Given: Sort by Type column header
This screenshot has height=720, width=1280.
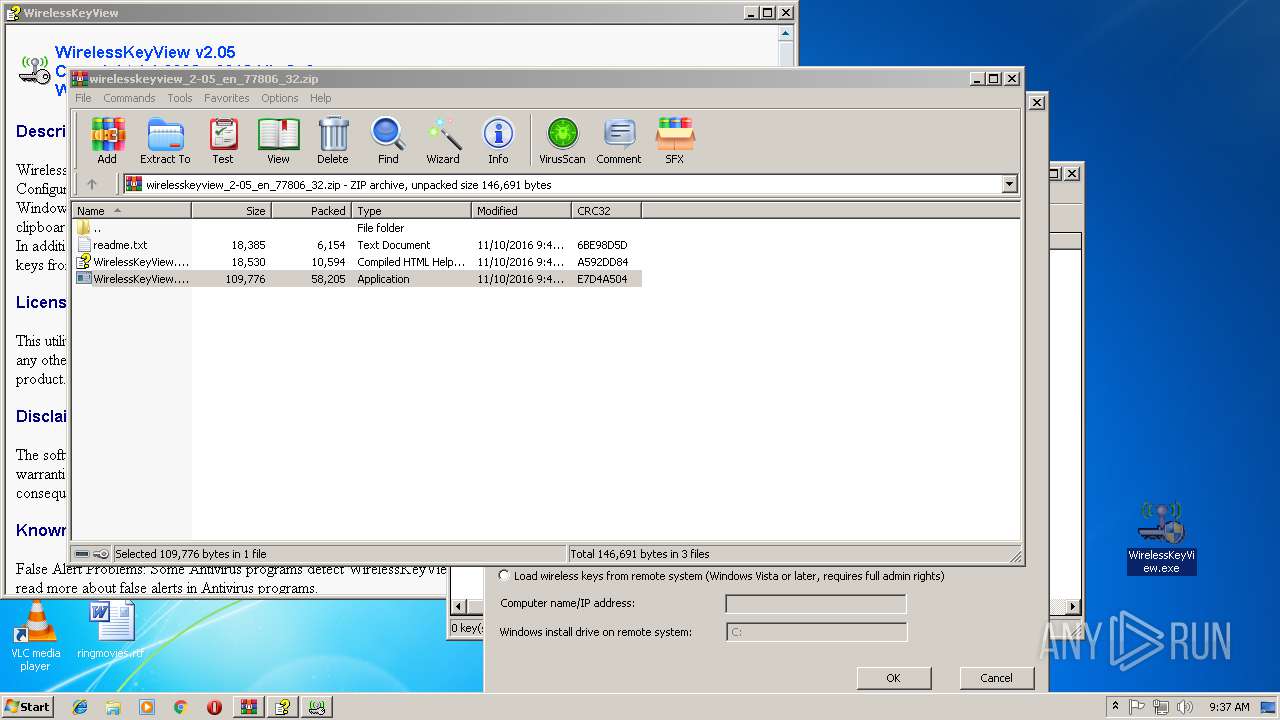Looking at the screenshot, I should click(x=411, y=211).
